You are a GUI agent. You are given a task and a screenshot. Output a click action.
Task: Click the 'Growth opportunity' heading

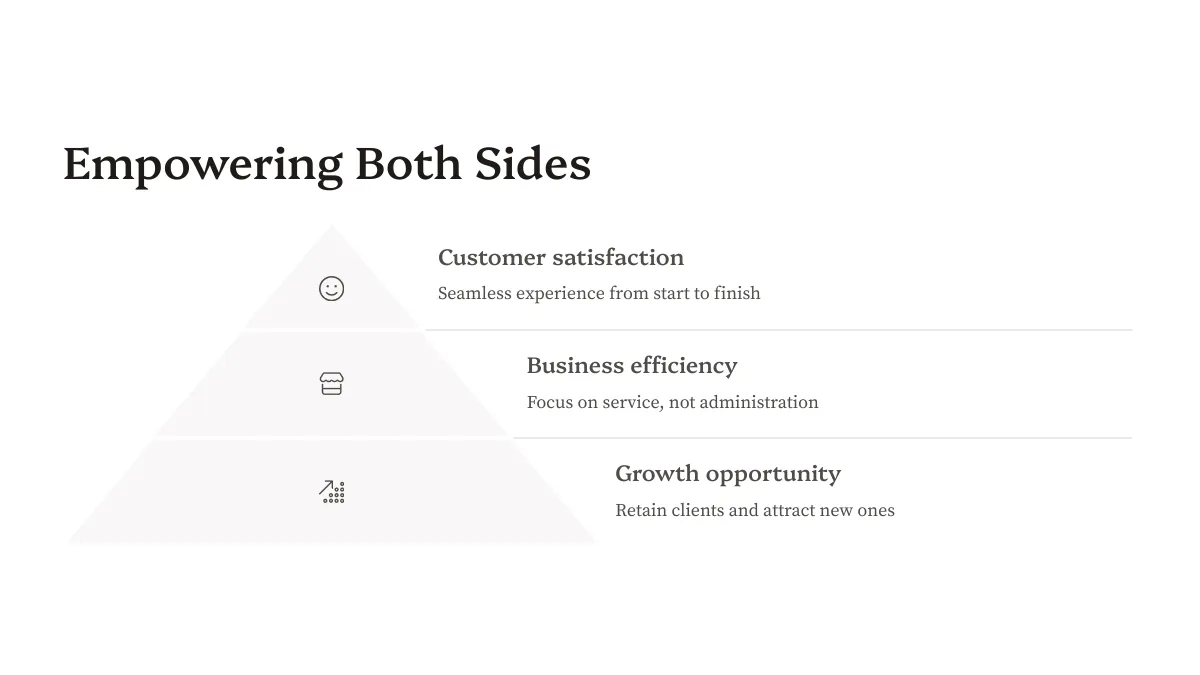pos(728,474)
